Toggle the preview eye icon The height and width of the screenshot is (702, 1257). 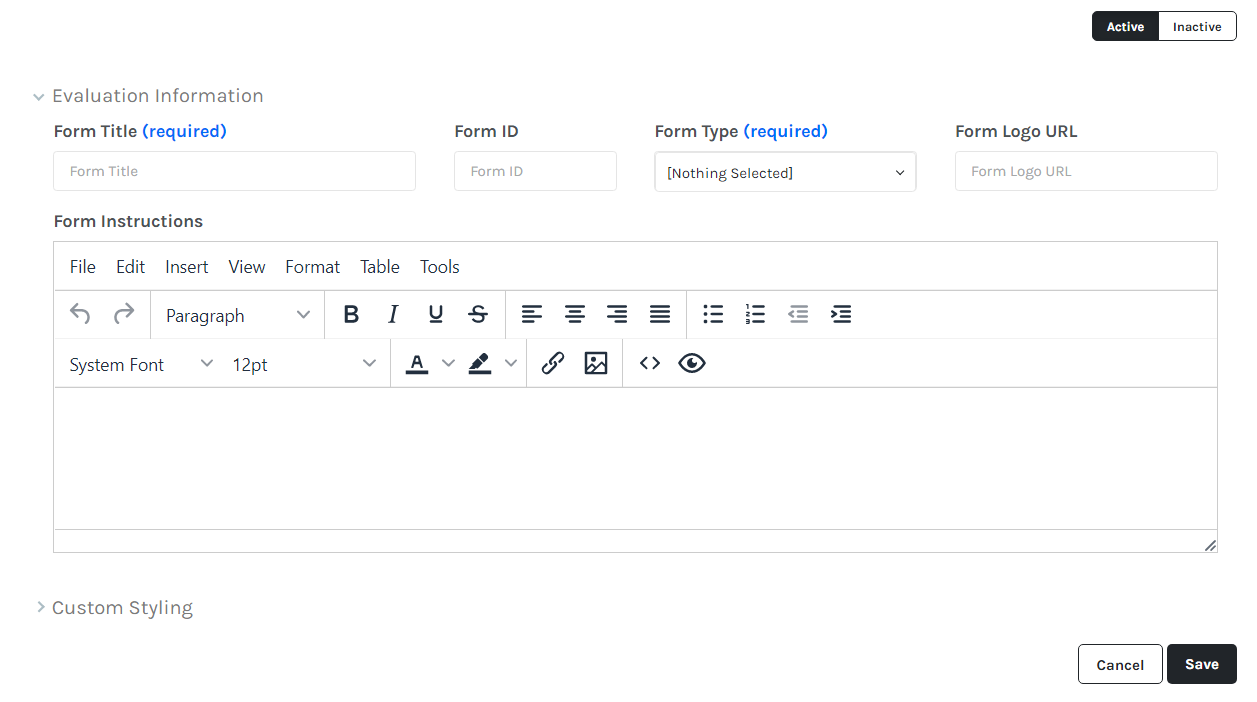[x=692, y=364]
